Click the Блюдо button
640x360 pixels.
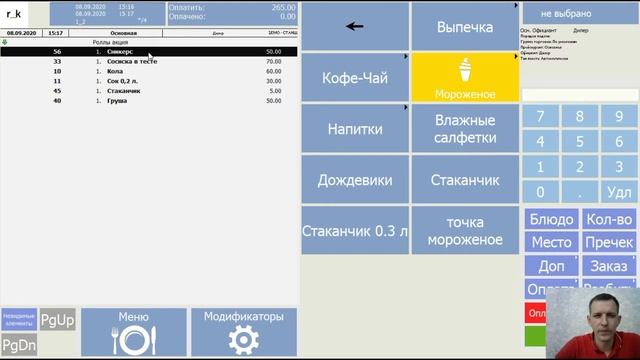tap(551, 219)
